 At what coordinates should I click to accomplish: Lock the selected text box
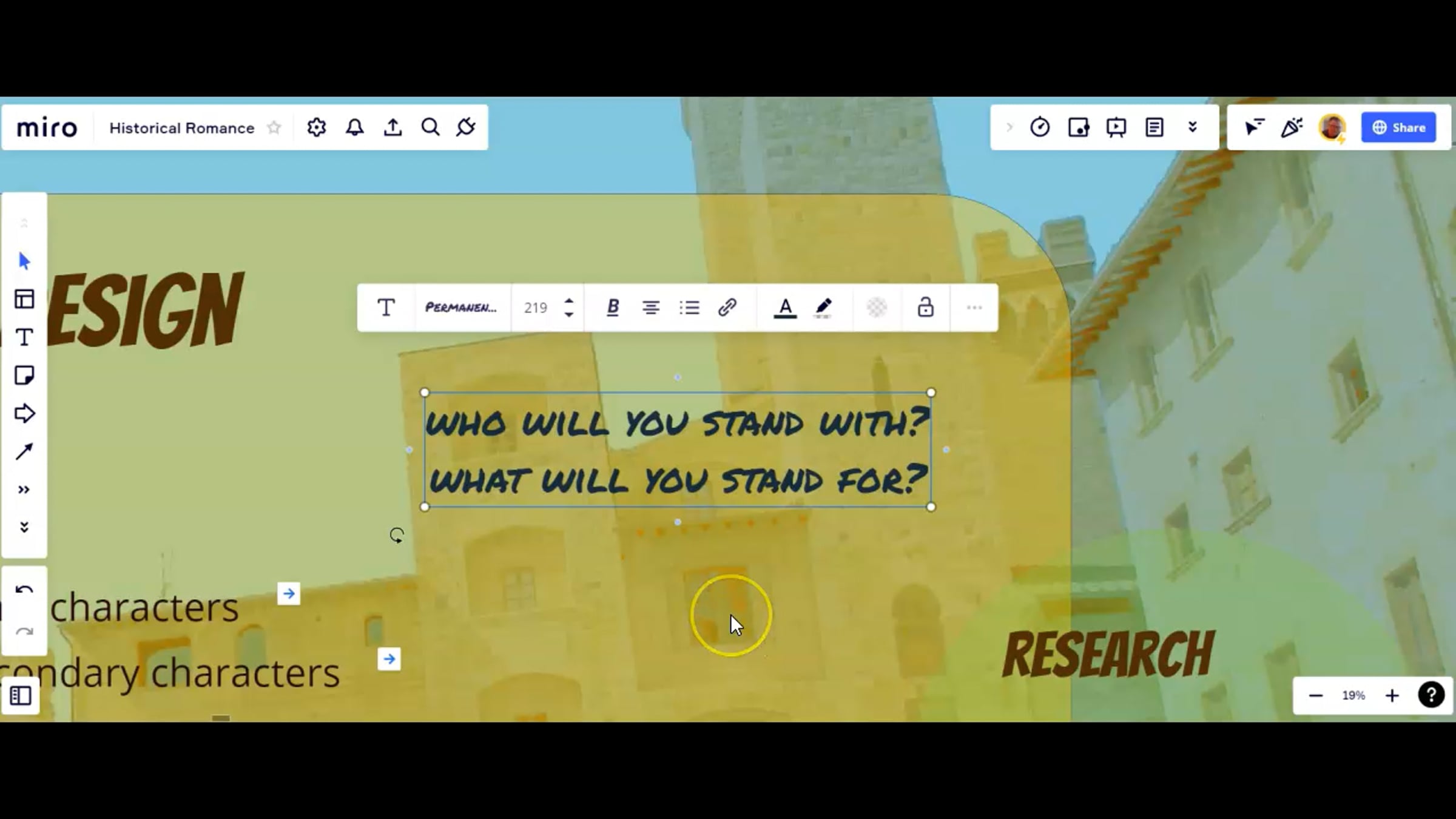coord(925,307)
